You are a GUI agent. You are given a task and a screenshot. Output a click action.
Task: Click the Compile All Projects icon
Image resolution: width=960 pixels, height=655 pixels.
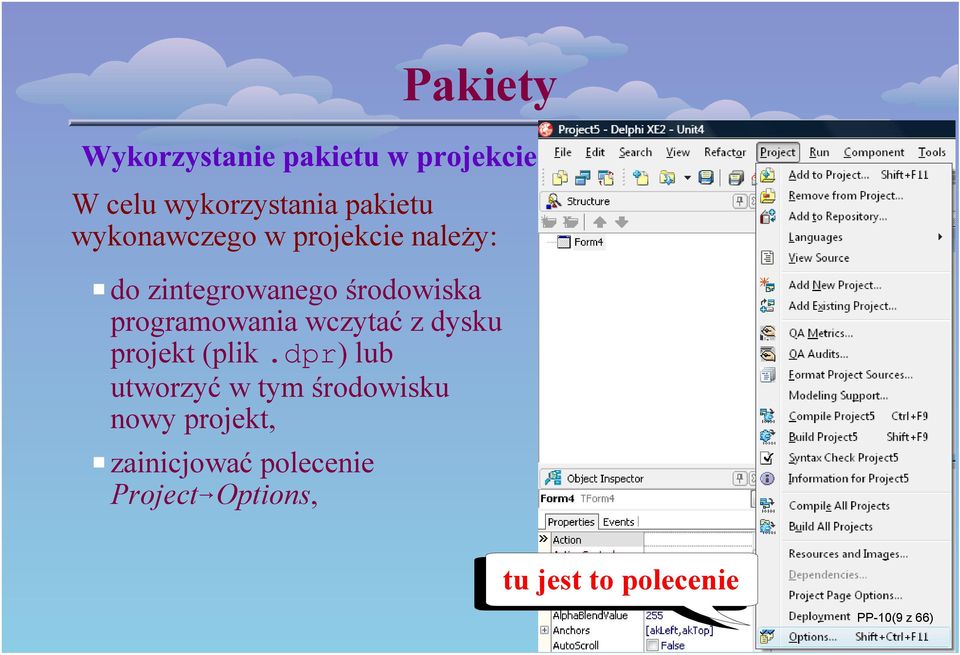[x=767, y=506]
